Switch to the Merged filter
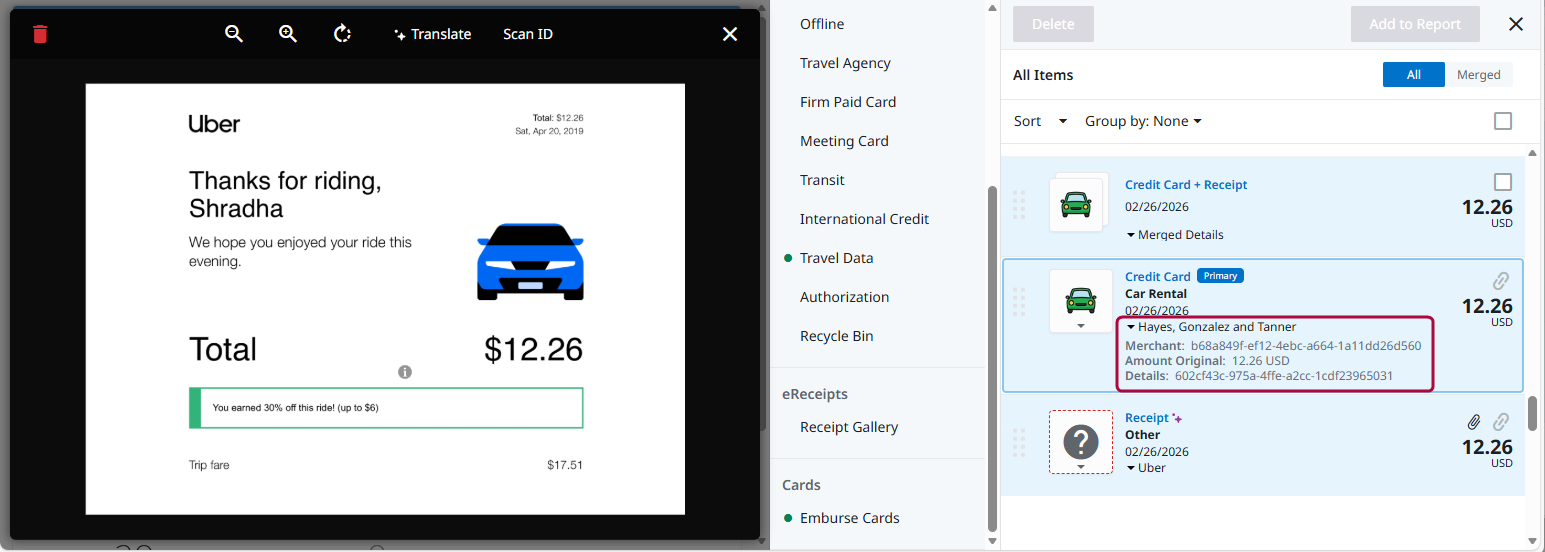This screenshot has height=552, width=1545. click(x=1478, y=75)
